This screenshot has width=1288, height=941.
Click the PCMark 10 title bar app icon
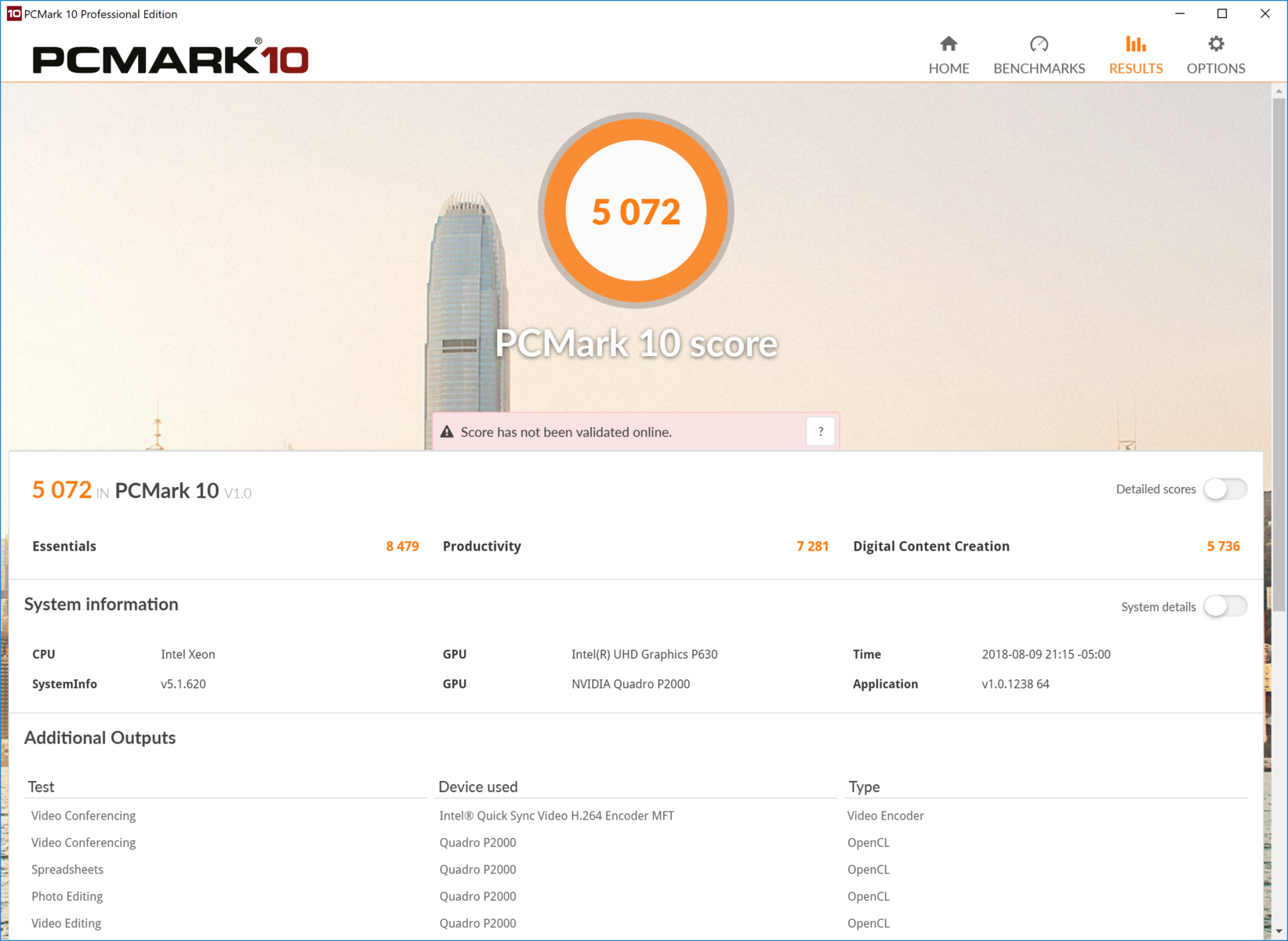coord(13,13)
